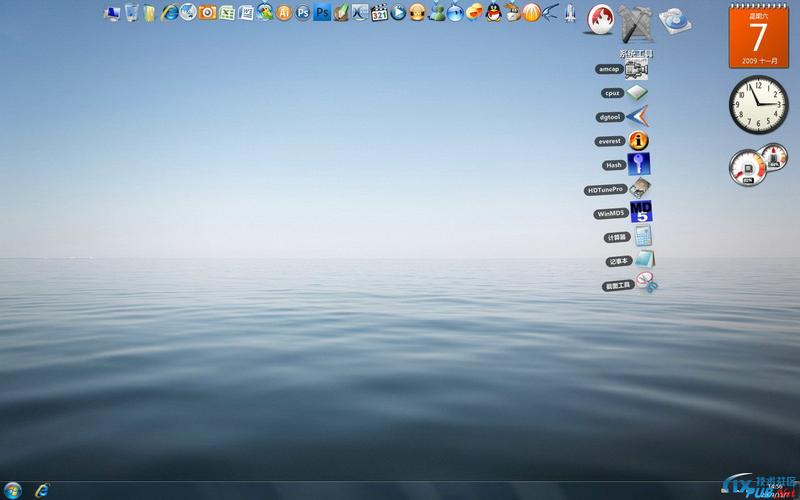
Task: Launch the world globe browser dock icon
Action: tap(188, 12)
